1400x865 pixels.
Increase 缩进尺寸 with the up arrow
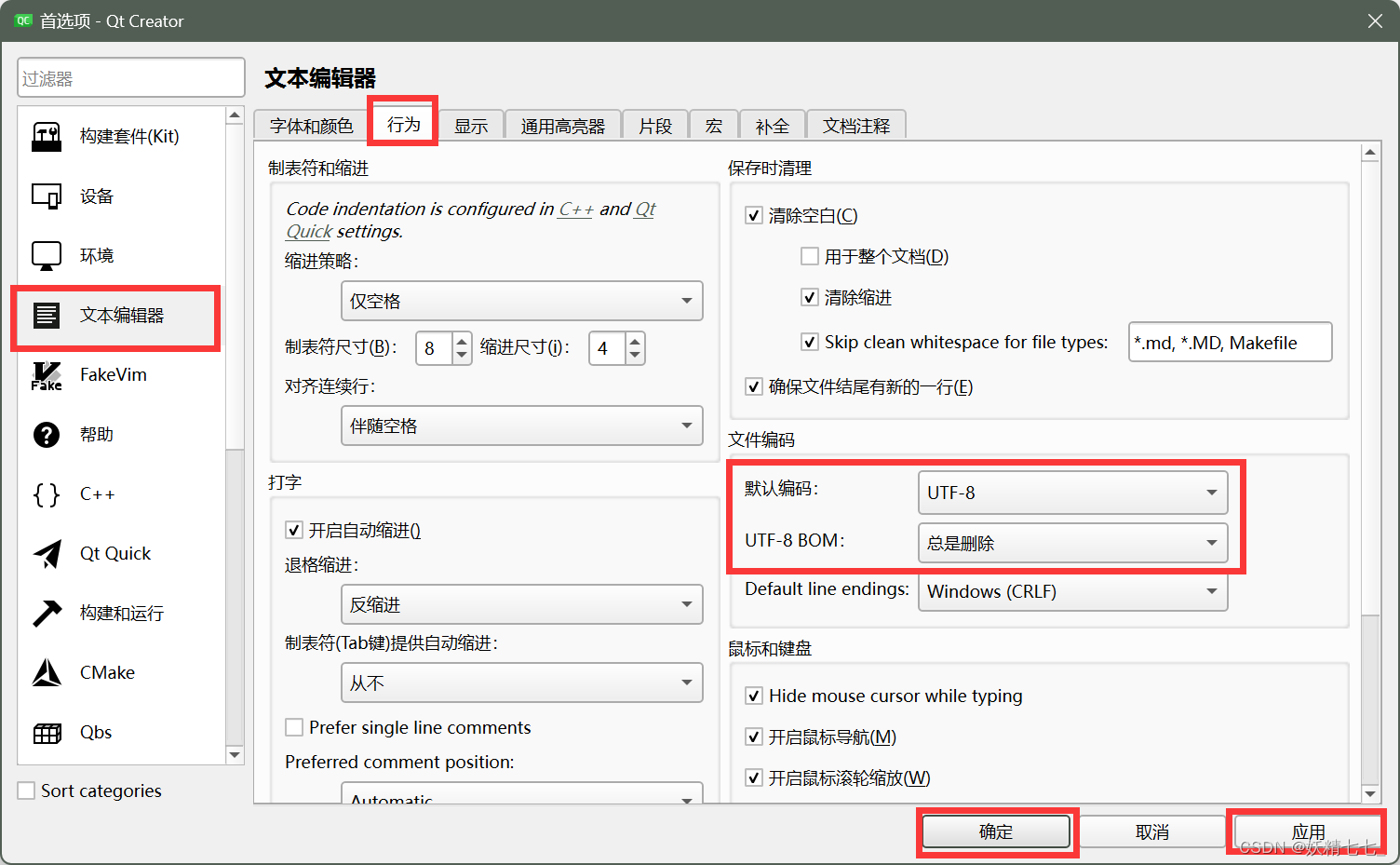click(x=635, y=341)
